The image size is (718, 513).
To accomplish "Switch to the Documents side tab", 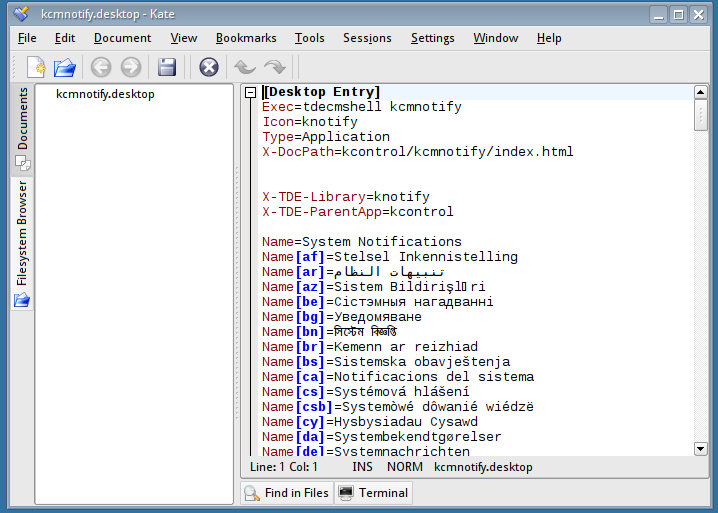I will tap(22, 130).
